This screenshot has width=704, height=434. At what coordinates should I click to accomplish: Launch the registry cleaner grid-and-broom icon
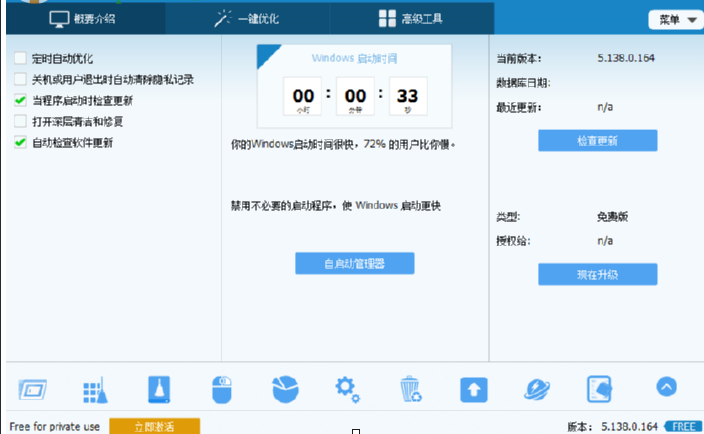pos(95,390)
